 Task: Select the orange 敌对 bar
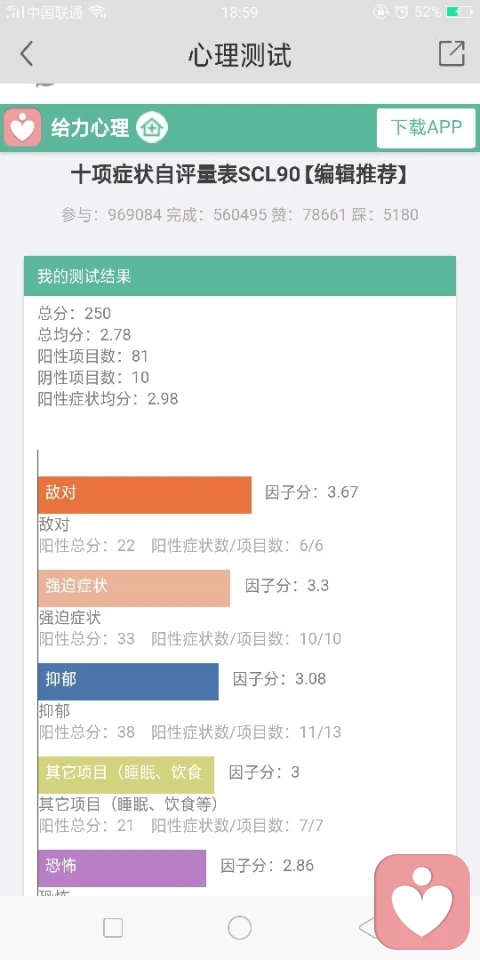click(x=144, y=495)
